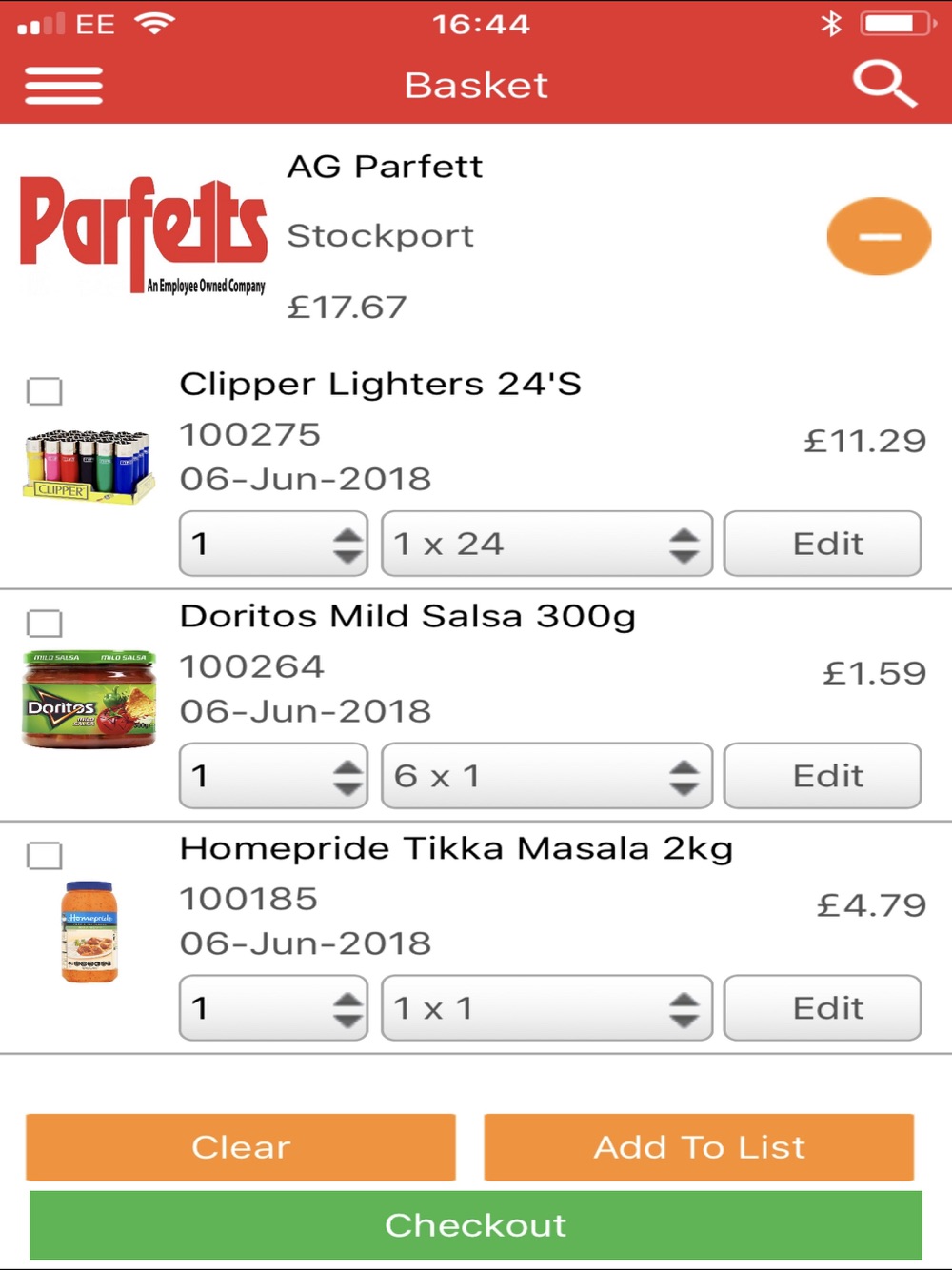Change quantity stepper for Clipper Lighters
This screenshot has height=1270, width=952.
(x=273, y=544)
